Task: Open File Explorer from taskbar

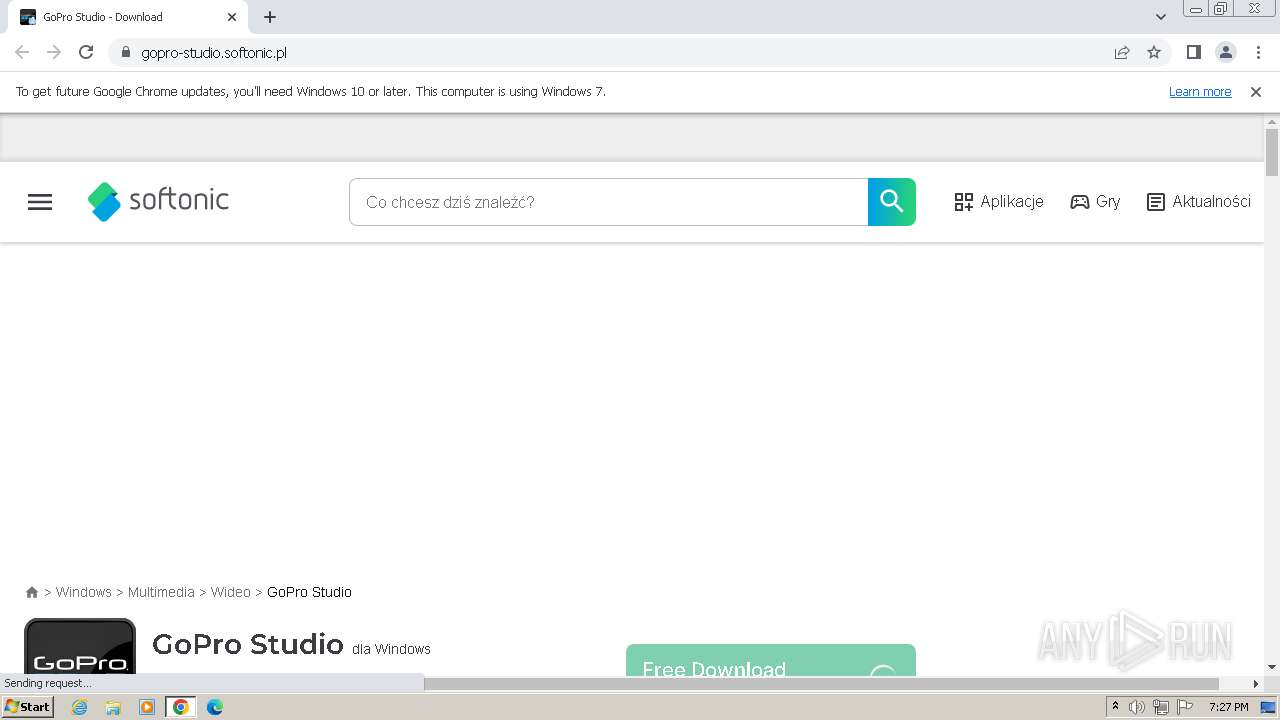Action: pyautogui.click(x=113, y=707)
